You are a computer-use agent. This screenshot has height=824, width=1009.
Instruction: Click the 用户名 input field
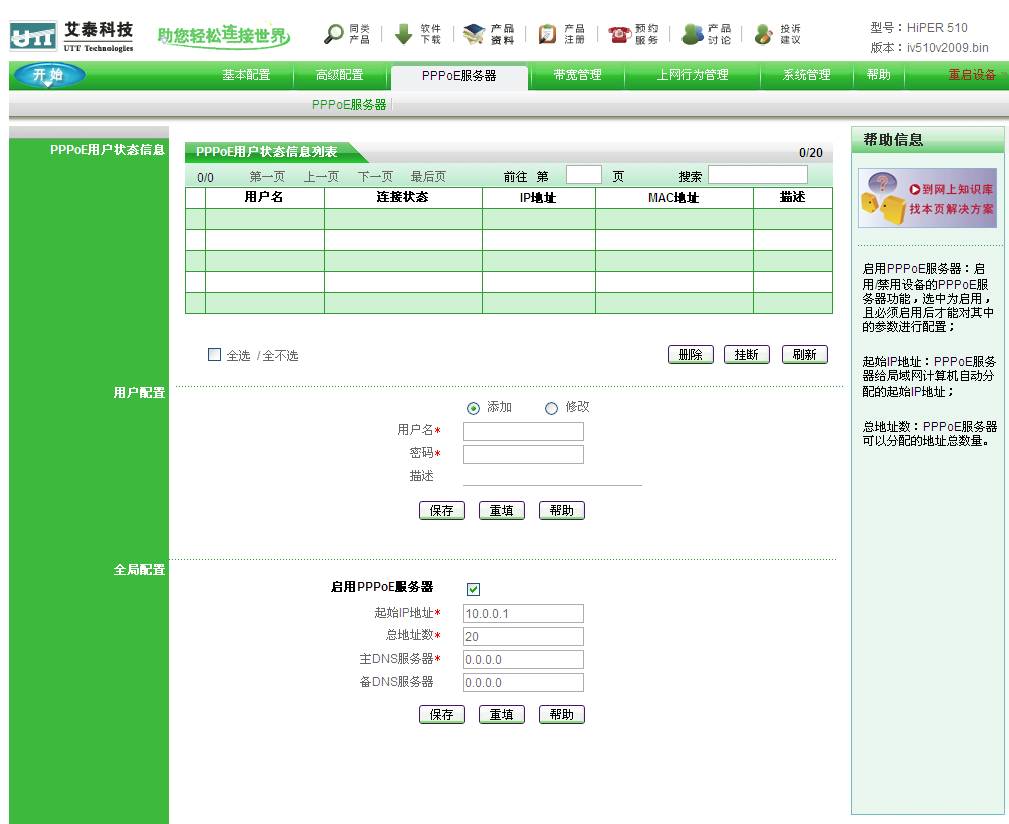[523, 431]
